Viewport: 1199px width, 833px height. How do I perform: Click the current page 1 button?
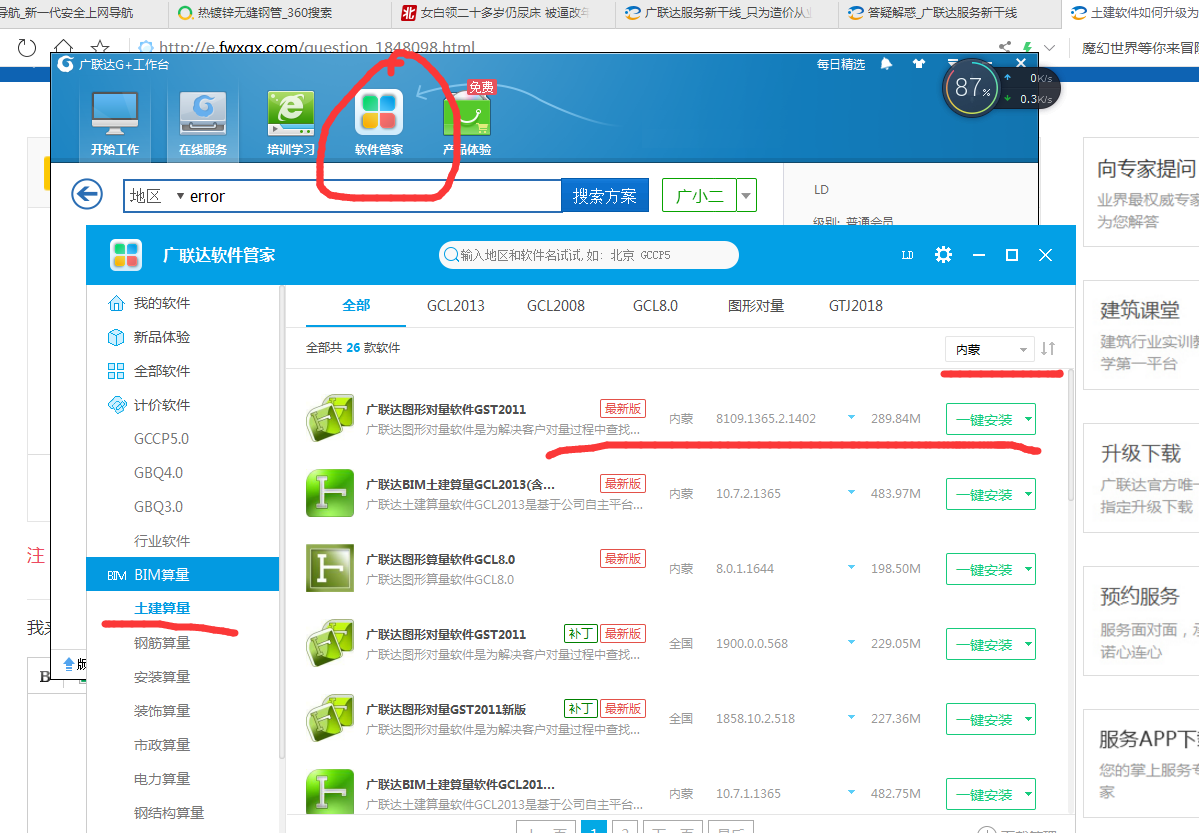593,827
